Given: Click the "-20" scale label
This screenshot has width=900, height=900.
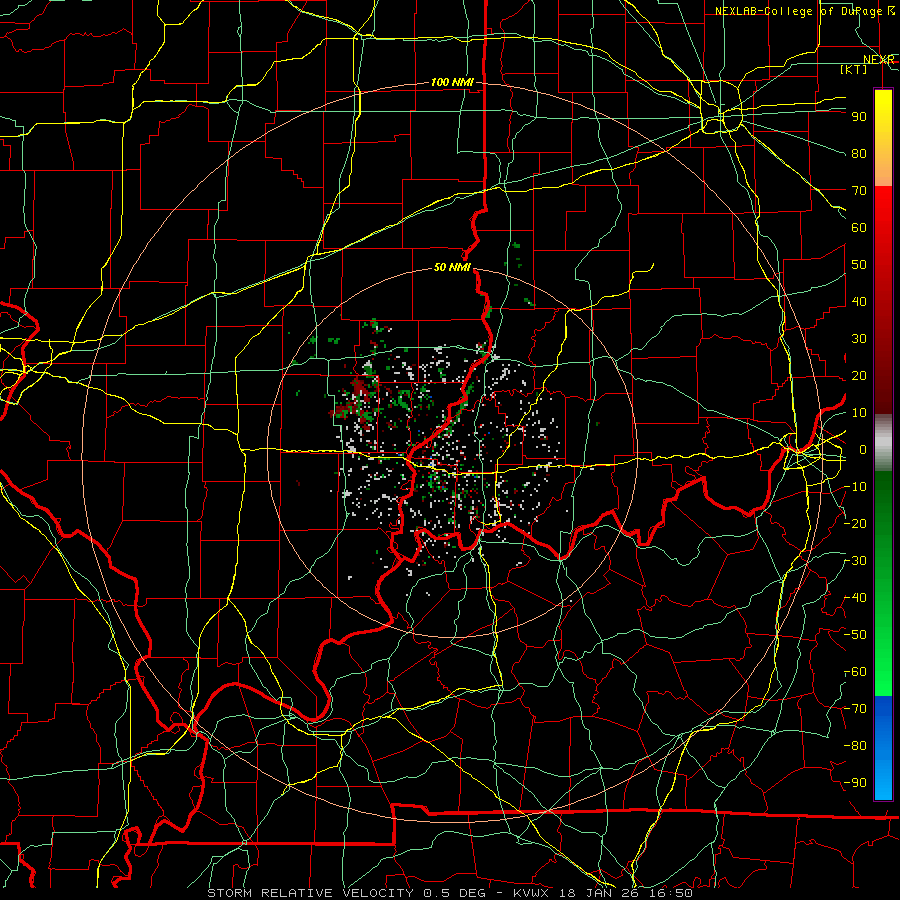Looking at the screenshot, I should click(855, 523).
